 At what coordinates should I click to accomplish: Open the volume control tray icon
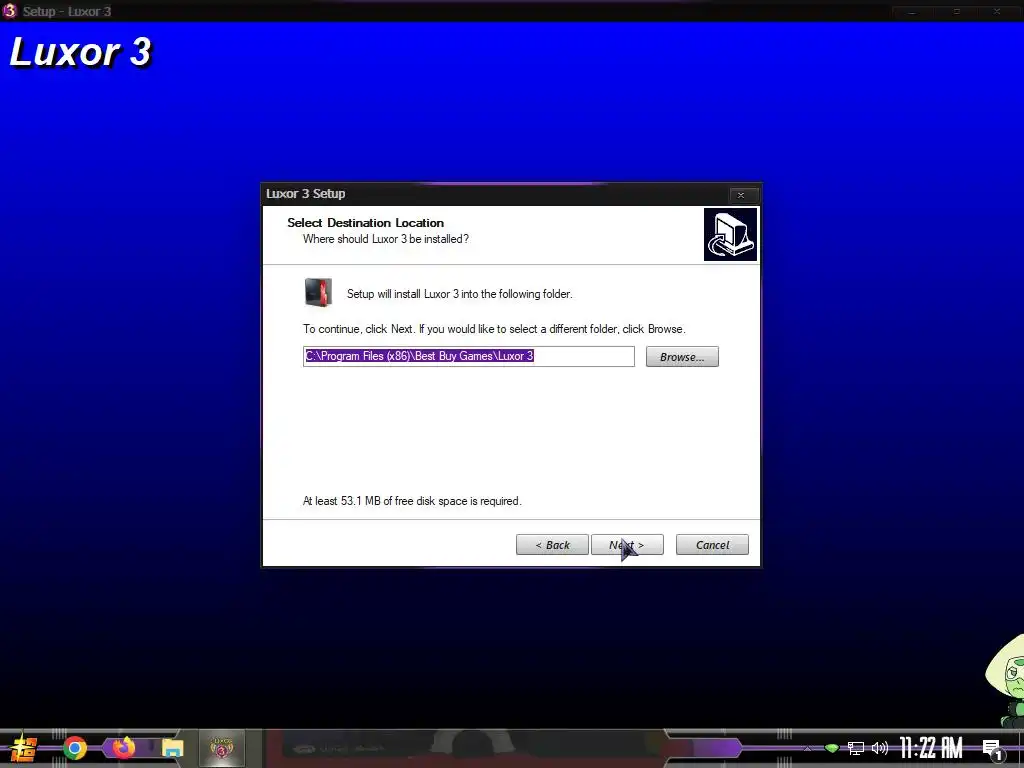[x=880, y=748]
